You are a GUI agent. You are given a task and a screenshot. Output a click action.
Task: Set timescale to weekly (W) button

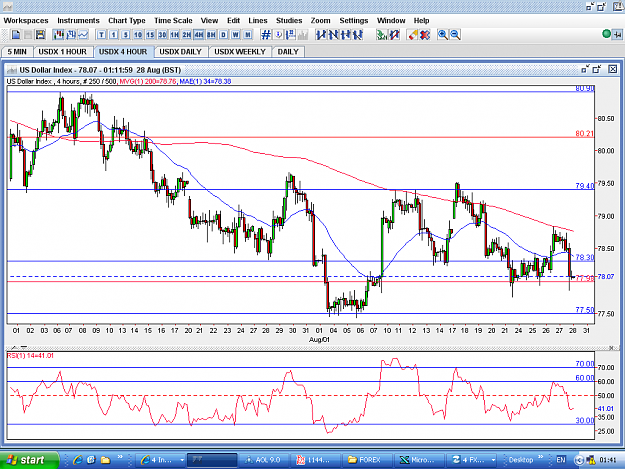[236, 35]
